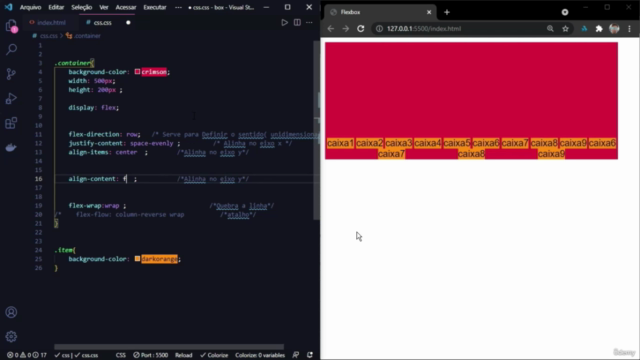This screenshot has height=360, width=640.
Task: Split the editor to the right
Action: [x=297, y=23]
